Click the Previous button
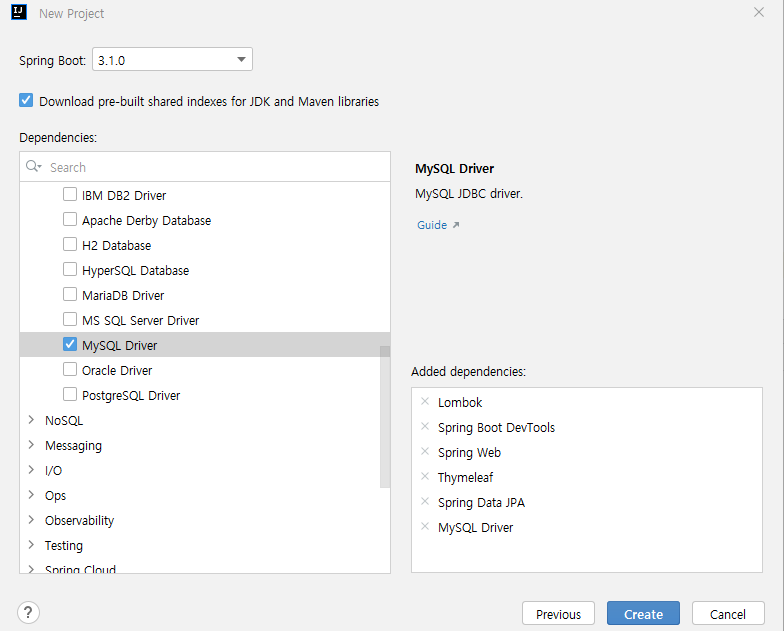The height and width of the screenshot is (631, 784). point(558,614)
